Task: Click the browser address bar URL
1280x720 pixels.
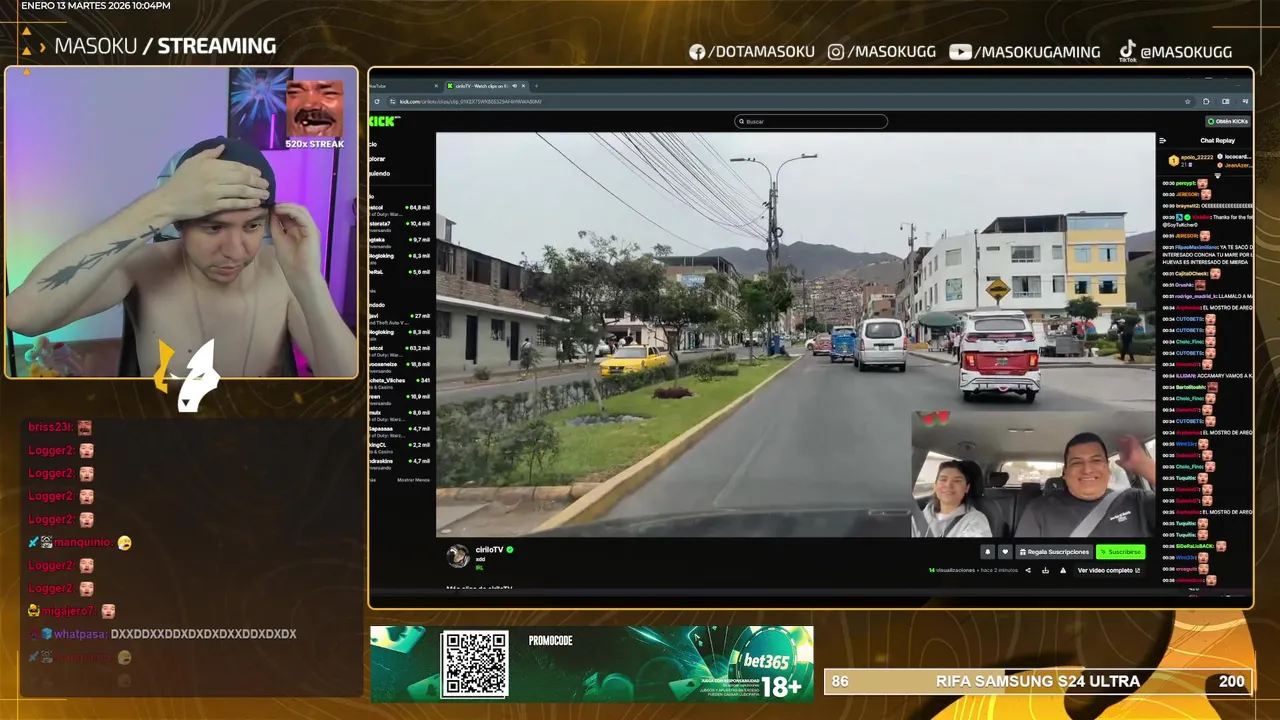Action: click(x=470, y=101)
